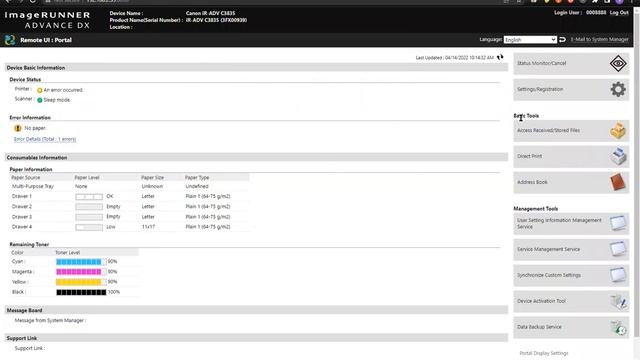Click the Support Link header
Screen dimensions: 640x360
(x=256, y=338)
